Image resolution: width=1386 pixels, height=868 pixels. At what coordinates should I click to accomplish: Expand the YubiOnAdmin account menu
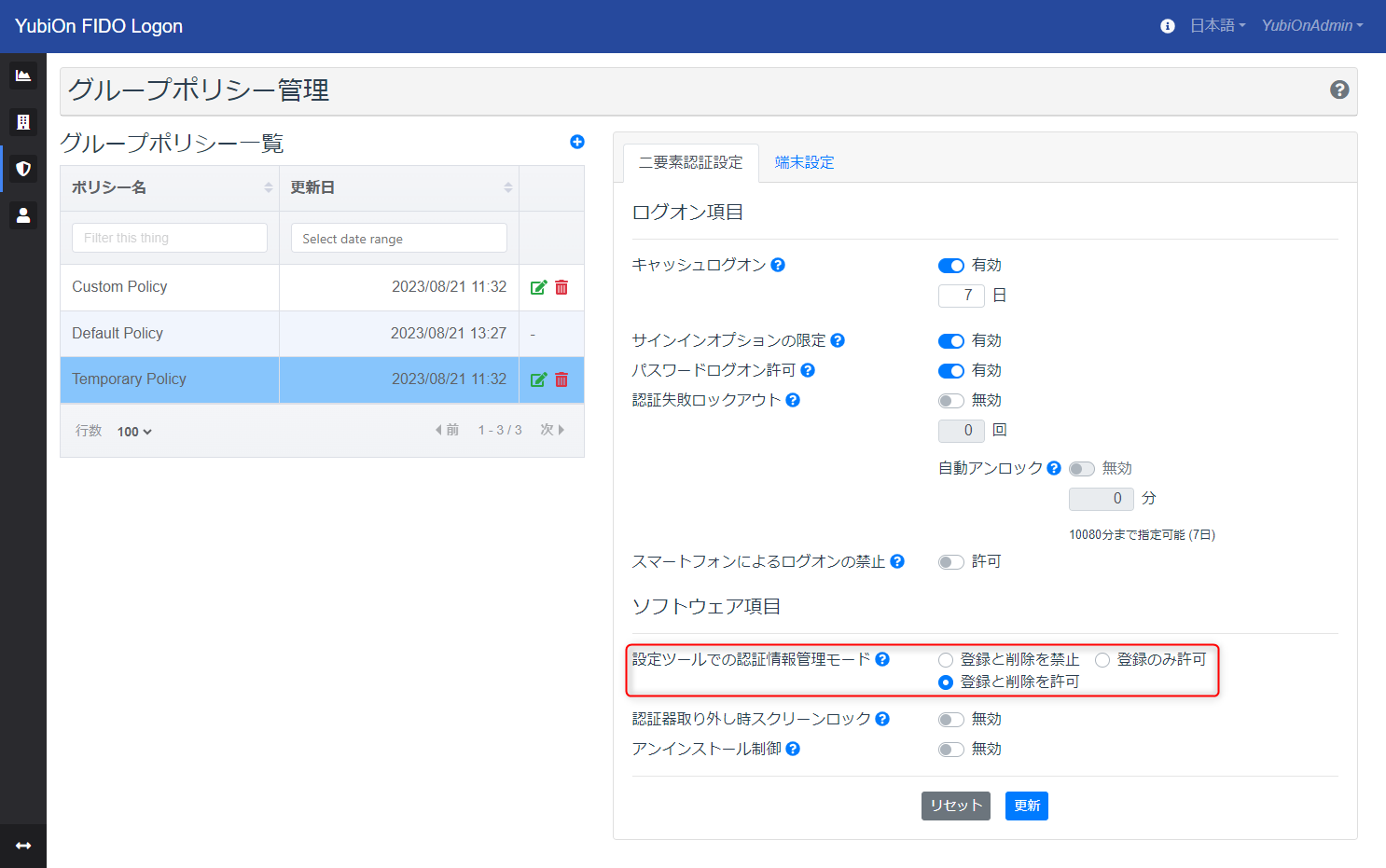pyautogui.click(x=1311, y=25)
